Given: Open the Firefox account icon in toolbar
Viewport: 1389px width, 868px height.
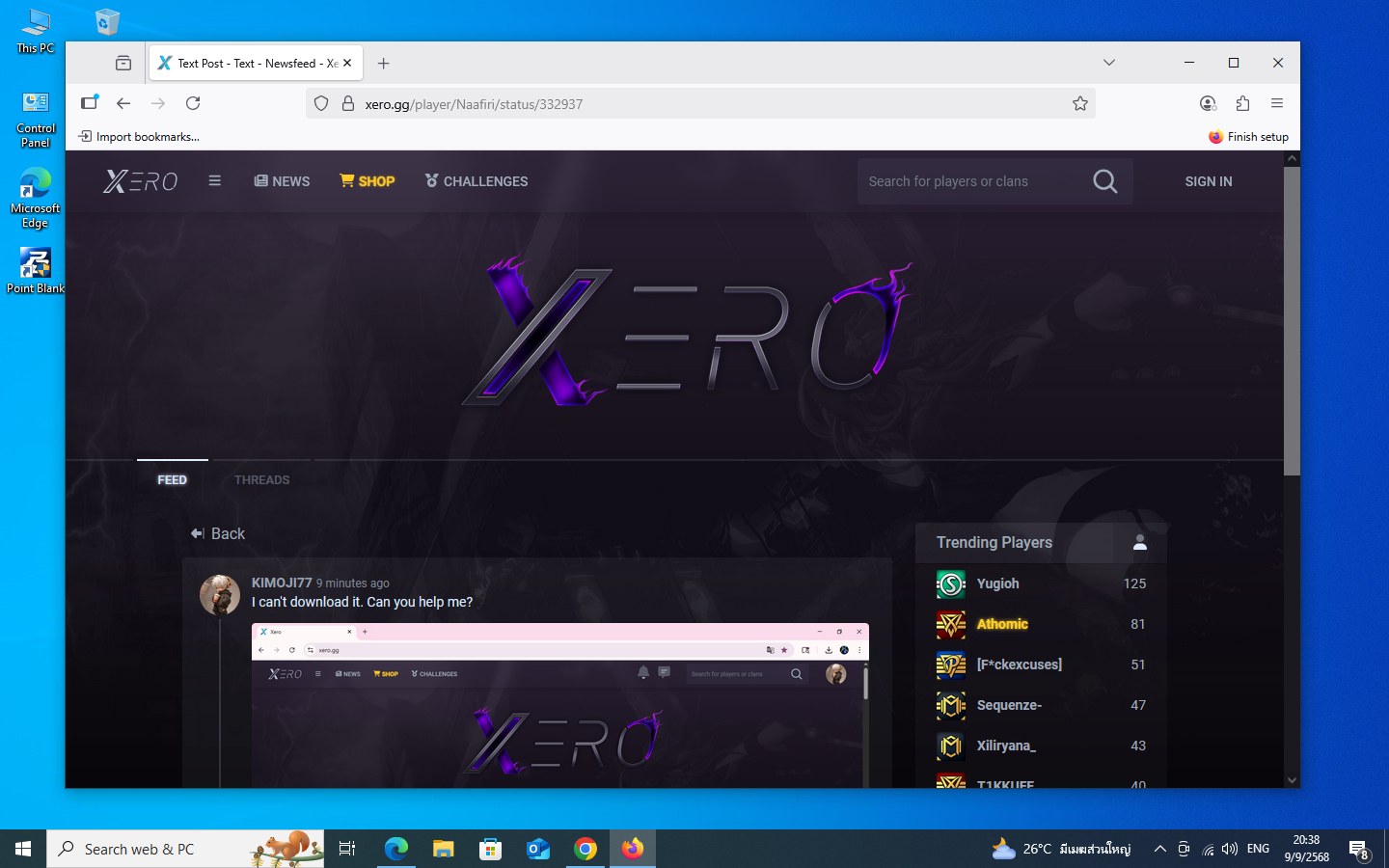Looking at the screenshot, I should (1208, 103).
